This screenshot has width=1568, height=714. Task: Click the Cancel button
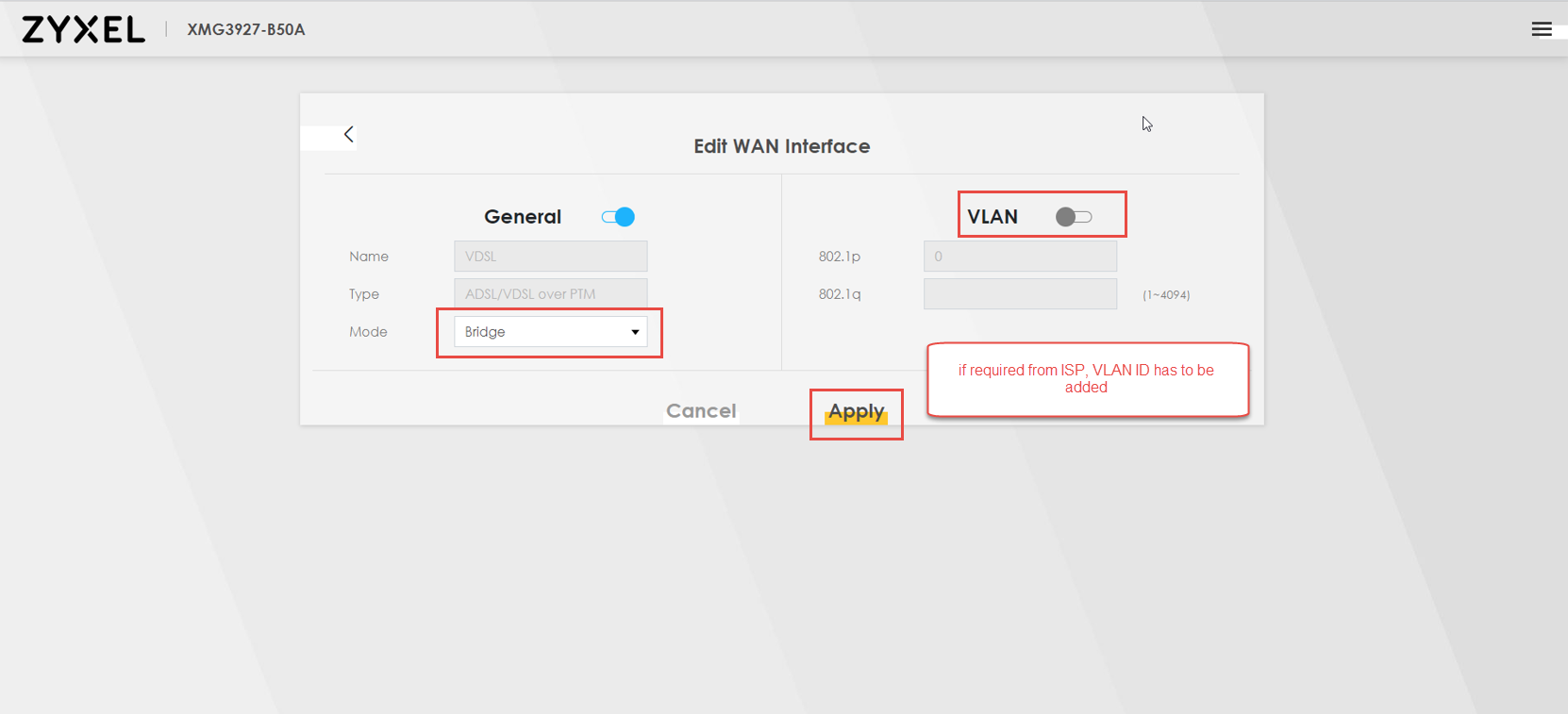tap(701, 411)
